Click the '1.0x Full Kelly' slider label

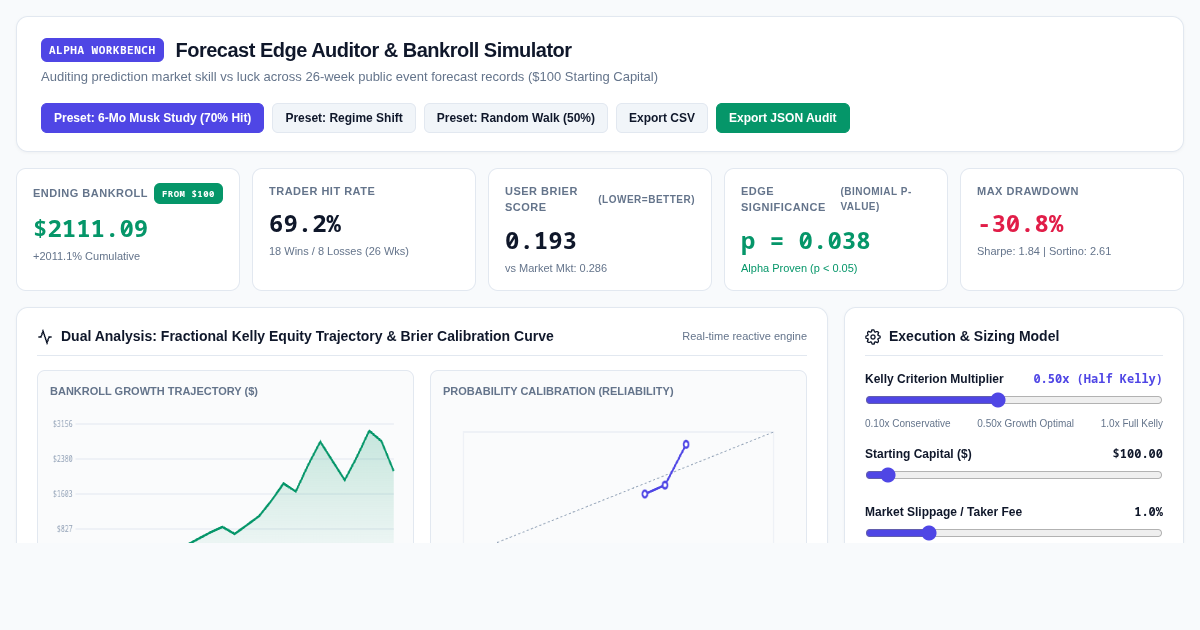1132,424
